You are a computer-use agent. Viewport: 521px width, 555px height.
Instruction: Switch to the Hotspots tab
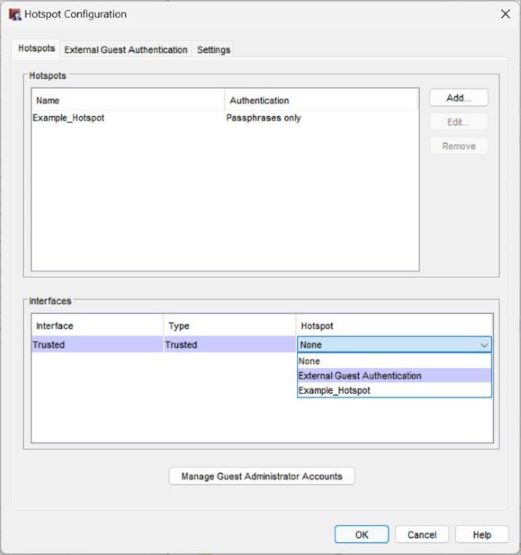(36, 48)
